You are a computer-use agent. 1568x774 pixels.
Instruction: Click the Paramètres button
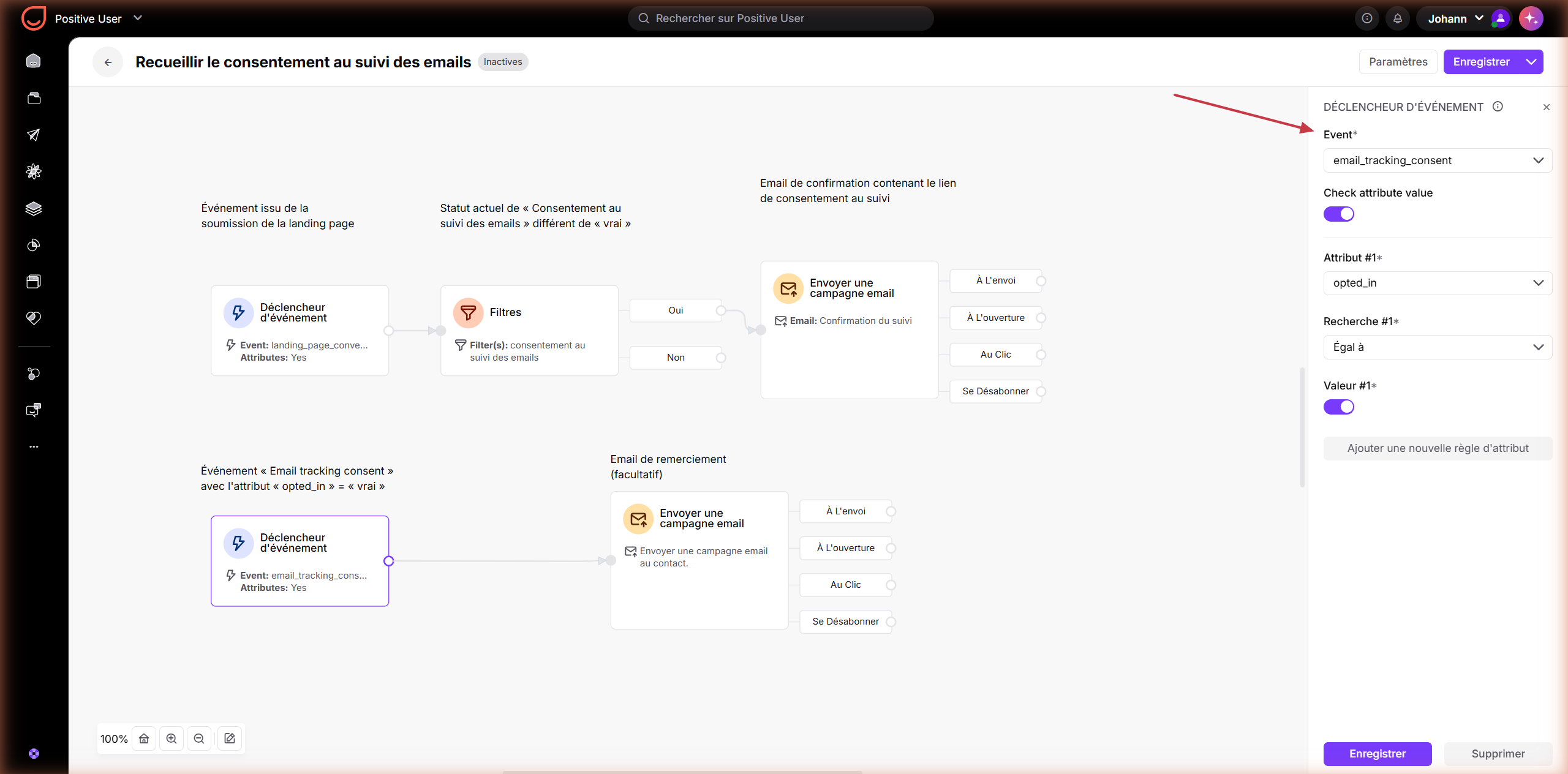point(1398,62)
